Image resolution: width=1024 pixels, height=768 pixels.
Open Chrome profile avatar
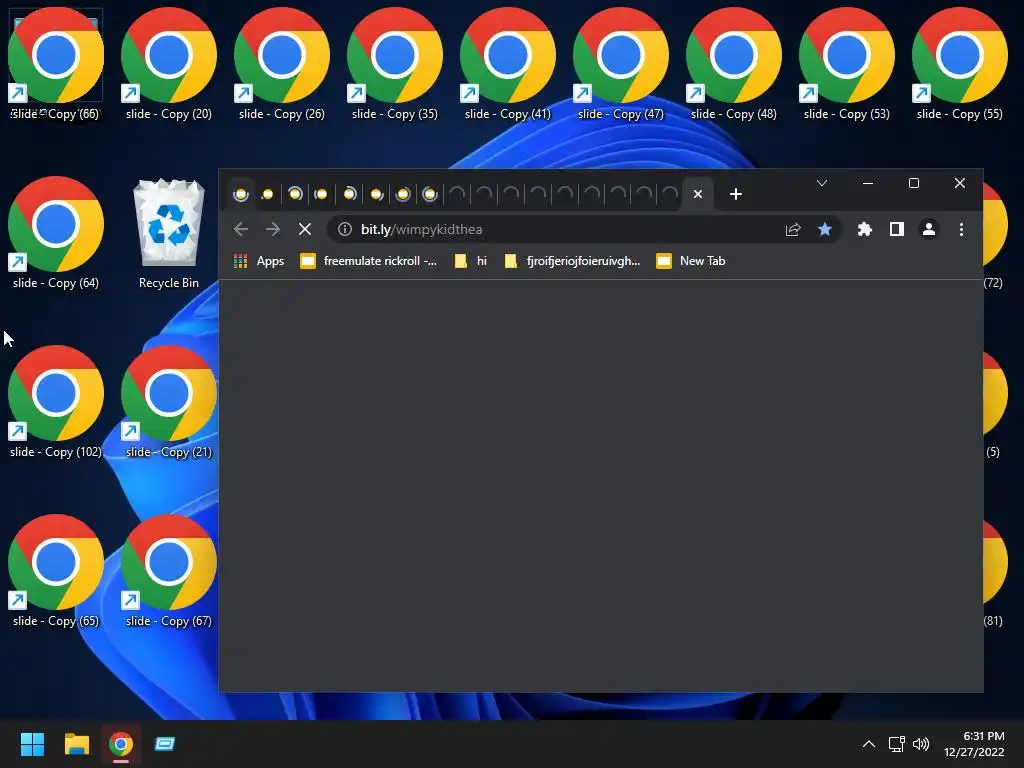point(929,229)
